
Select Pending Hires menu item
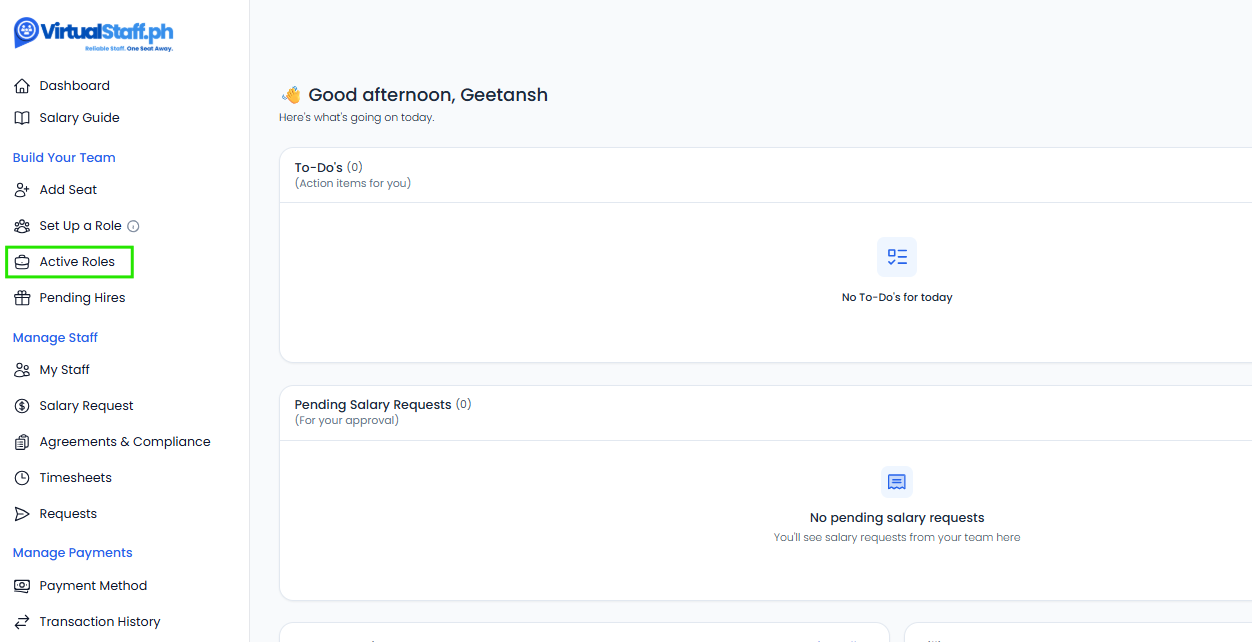pos(82,298)
